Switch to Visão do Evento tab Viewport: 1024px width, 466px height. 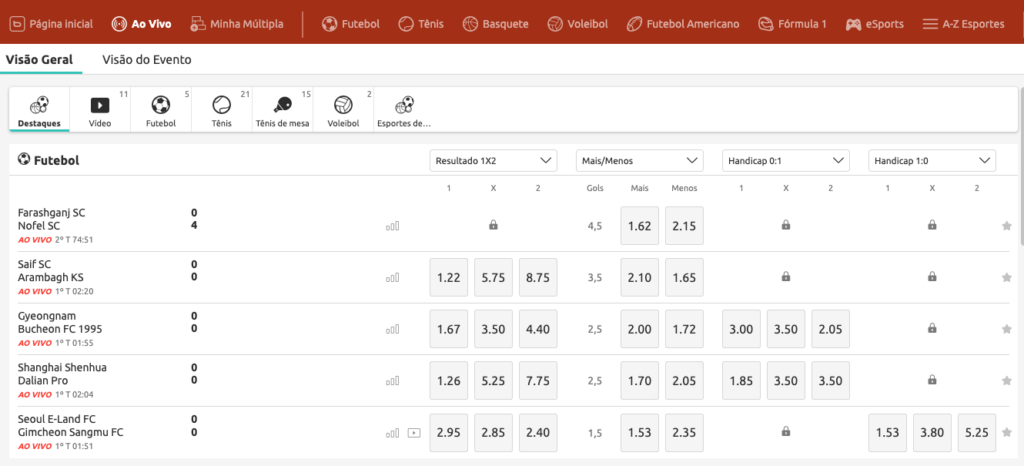147,60
